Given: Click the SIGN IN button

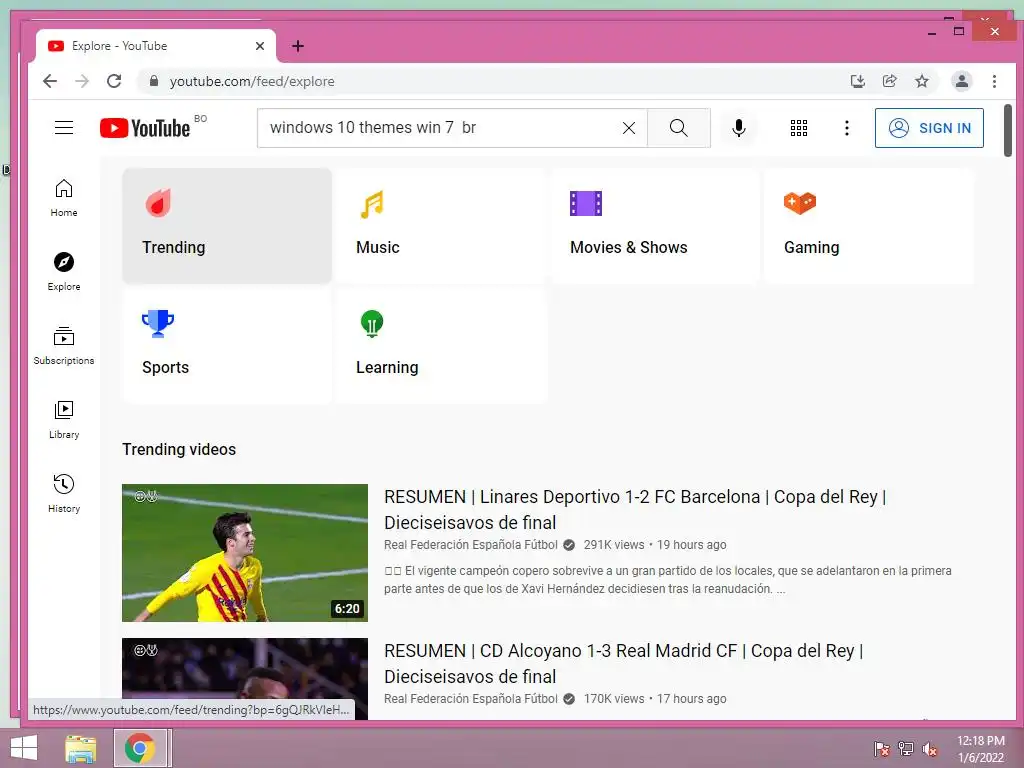Looking at the screenshot, I should [x=929, y=128].
